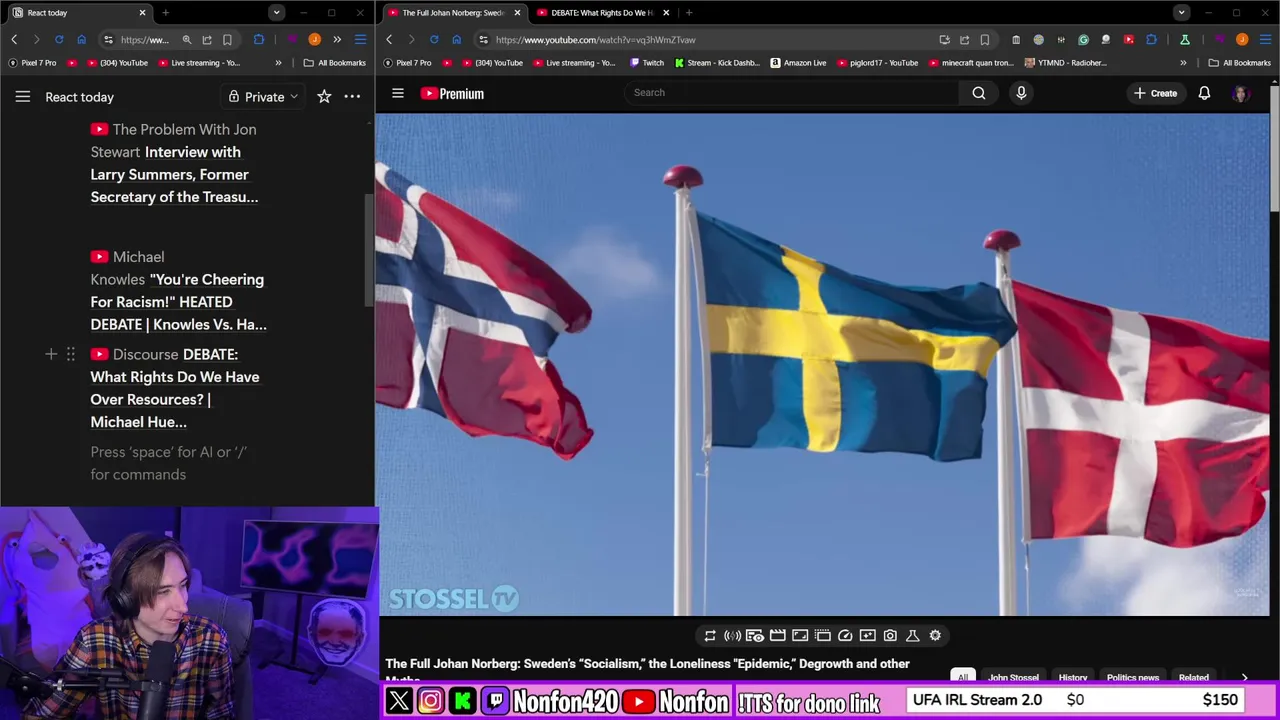The image size is (1280, 720).
Task: Open the enhancer settings gear under the video
Action: click(935, 635)
